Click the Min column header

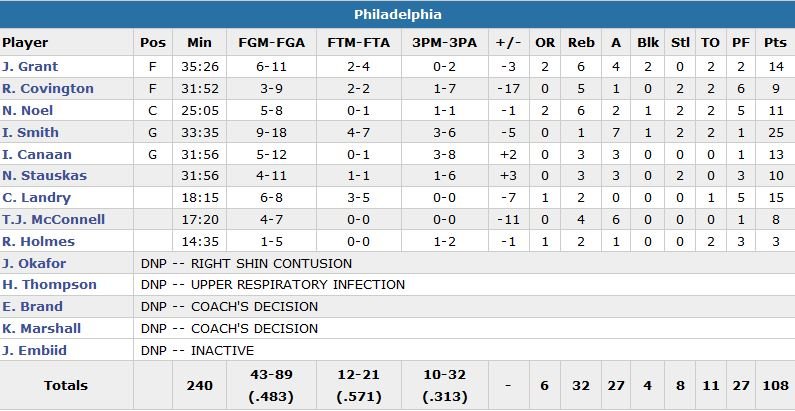pyautogui.click(x=200, y=43)
